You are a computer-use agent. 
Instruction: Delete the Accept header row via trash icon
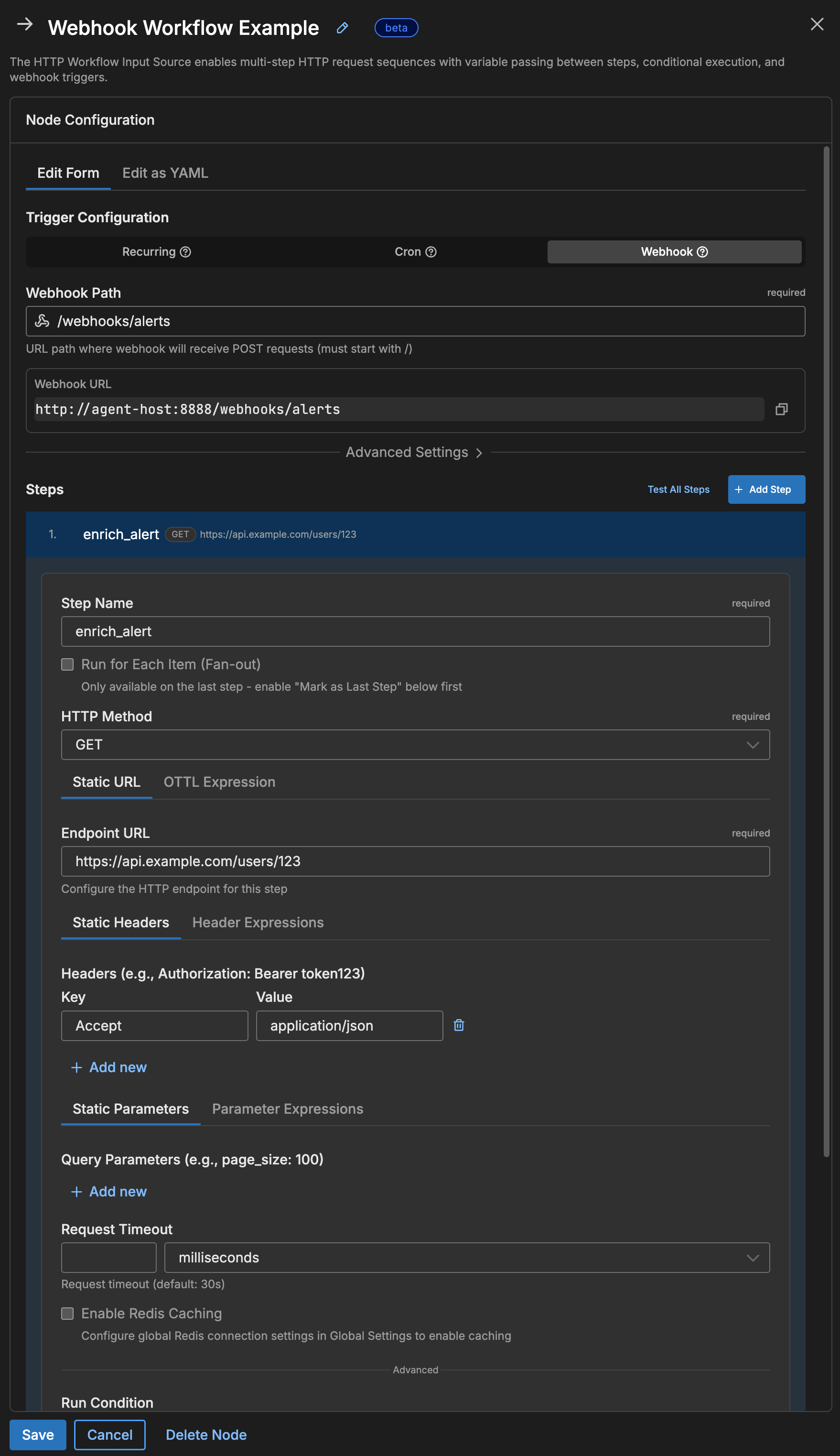pos(459,1025)
